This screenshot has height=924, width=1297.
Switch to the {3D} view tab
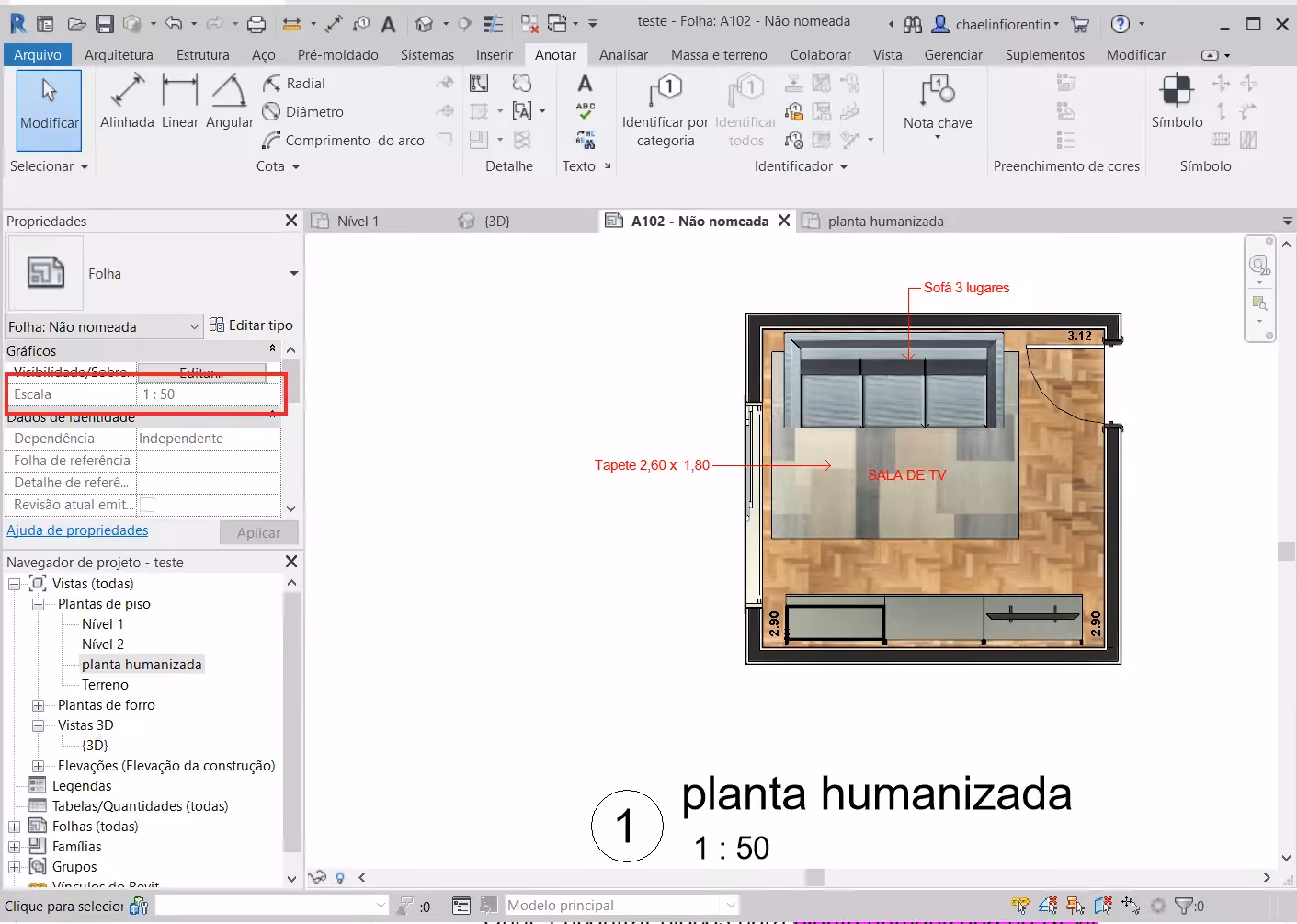pyautogui.click(x=496, y=222)
